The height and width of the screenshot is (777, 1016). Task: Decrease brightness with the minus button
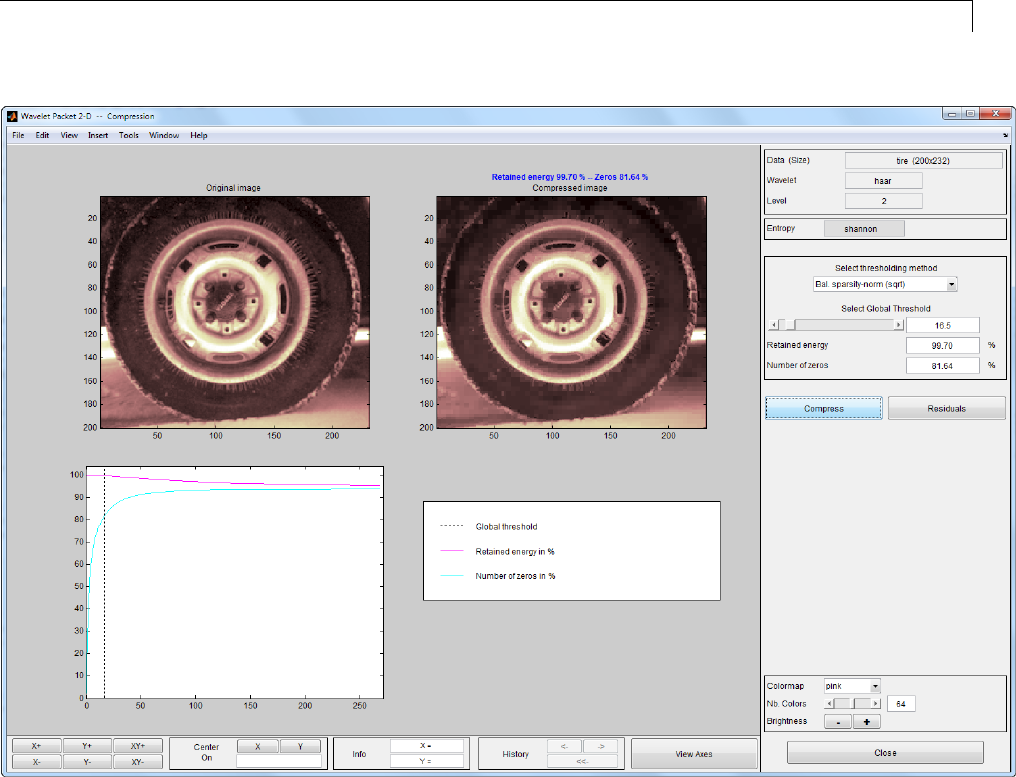click(837, 721)
